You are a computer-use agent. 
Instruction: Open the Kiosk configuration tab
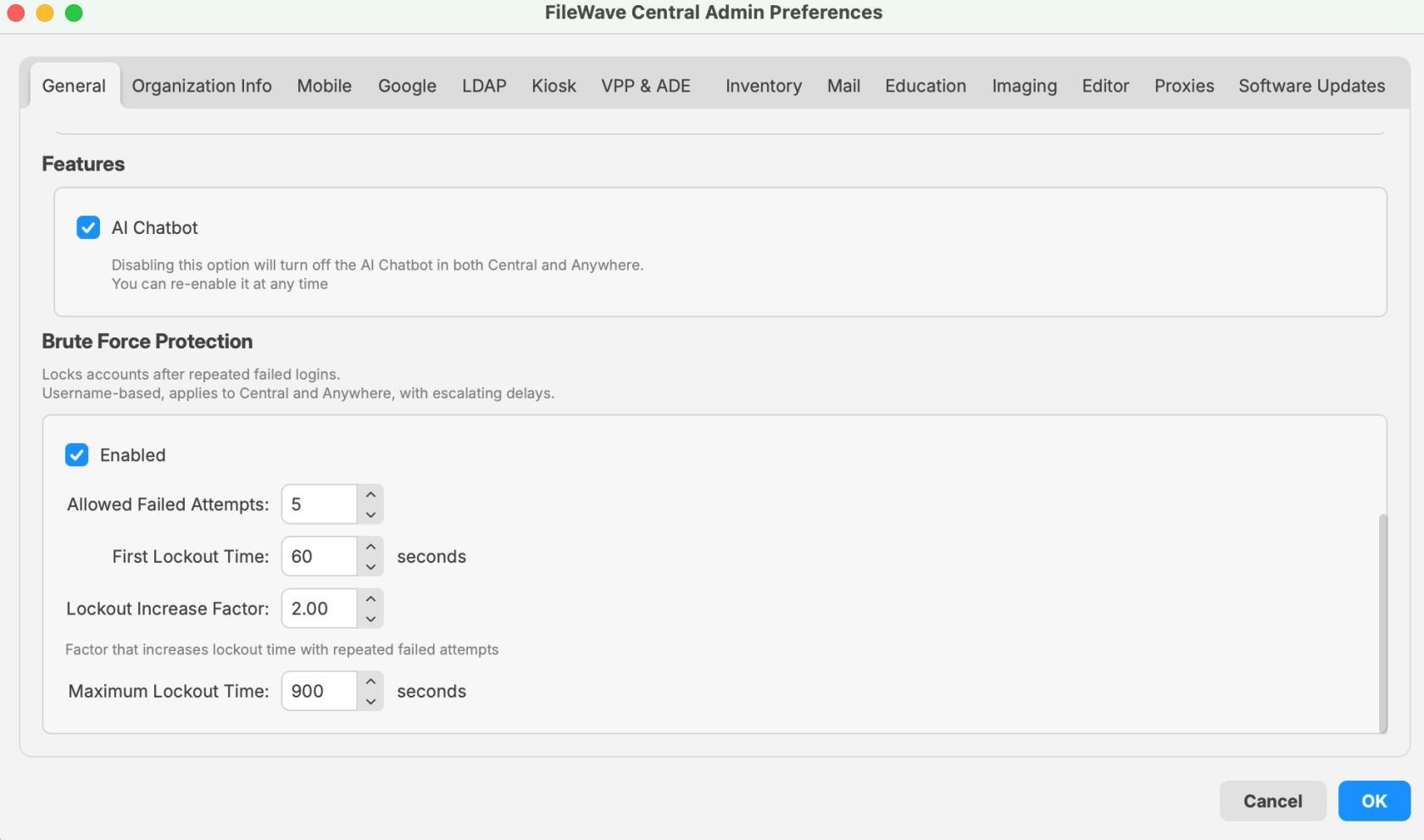coord(553,86)
